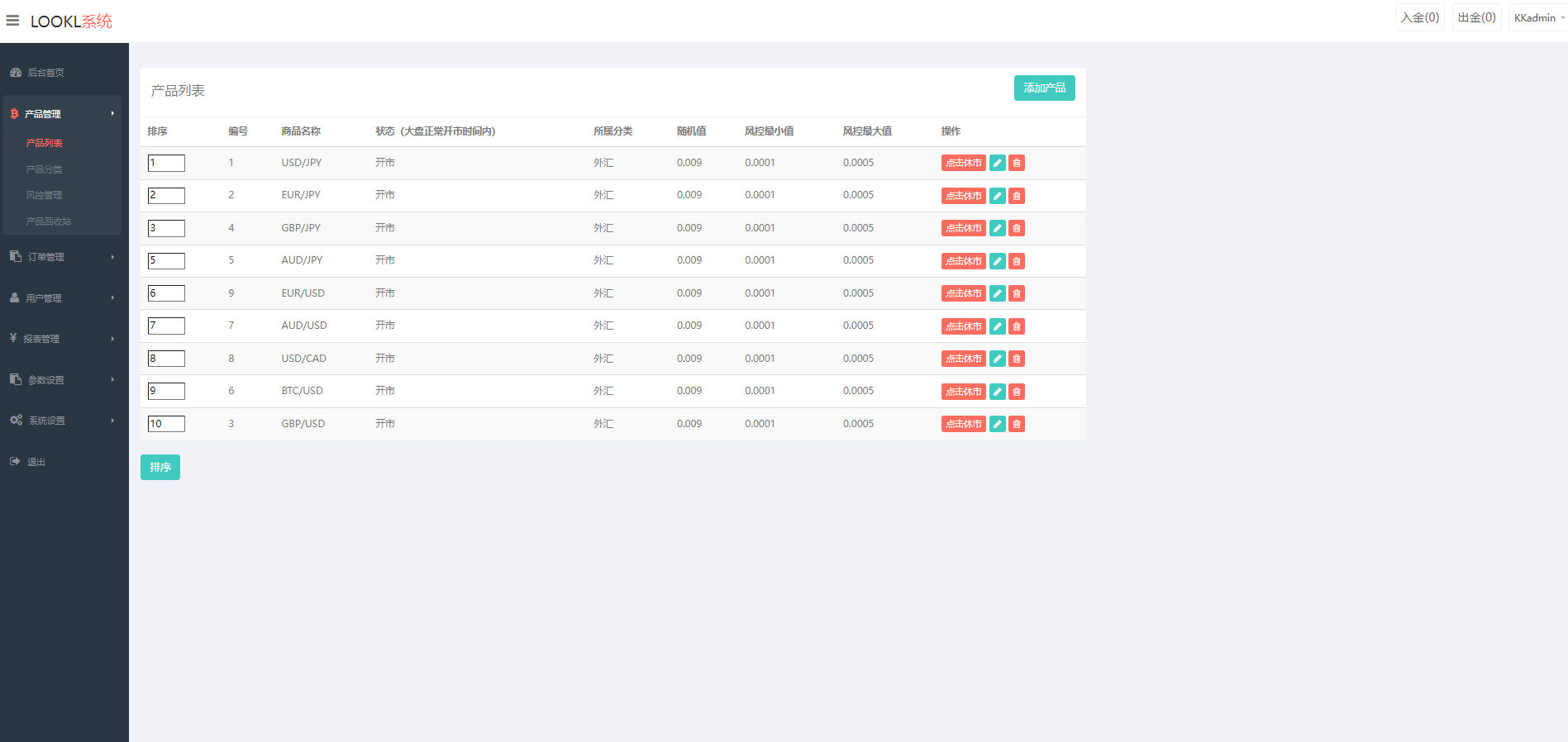Viewport: 1568px width, 742px height.
Task: Toggle USD/JPY market closed with 点击休市
Action: coord(963,164)
